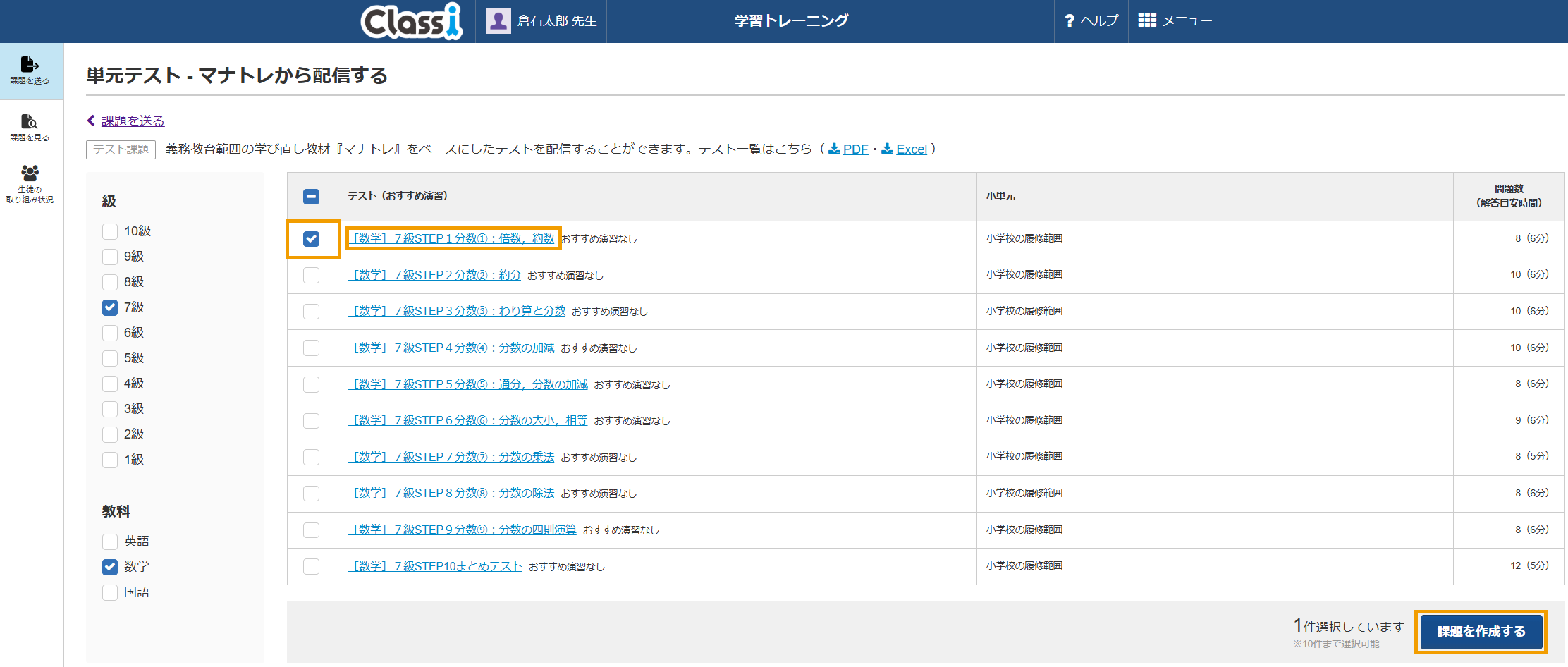The width and height of the screenshot is (1568, 667).
Task: Open test 7級STEP 7 分数の乗法
Action: tap(451, 457)
